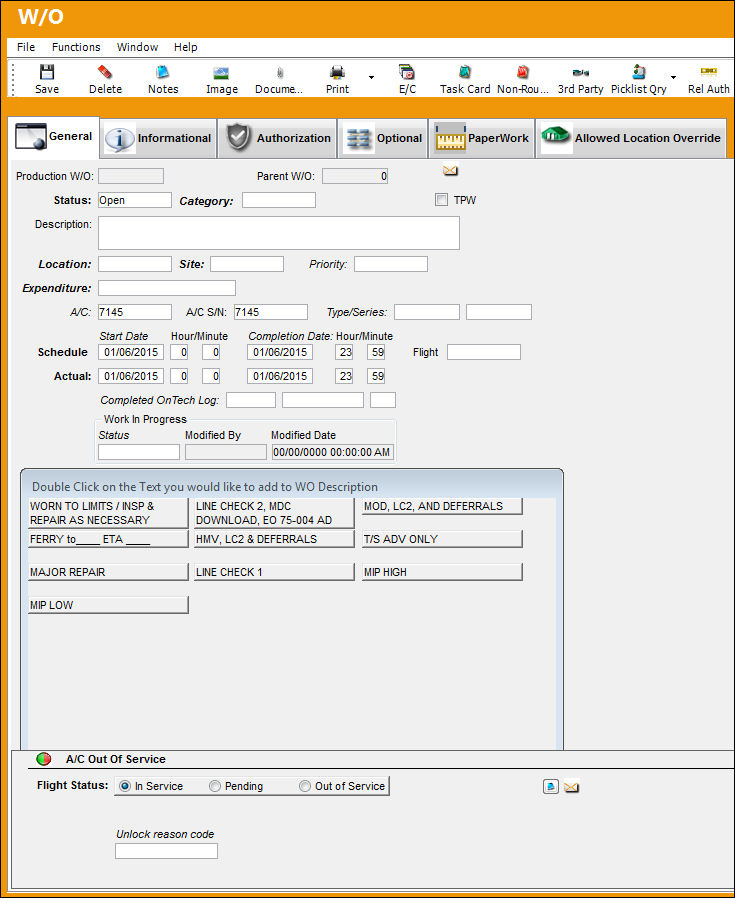Click the Image toolbar icon
The width and height of the screenshot is (735, 898).
221,73
